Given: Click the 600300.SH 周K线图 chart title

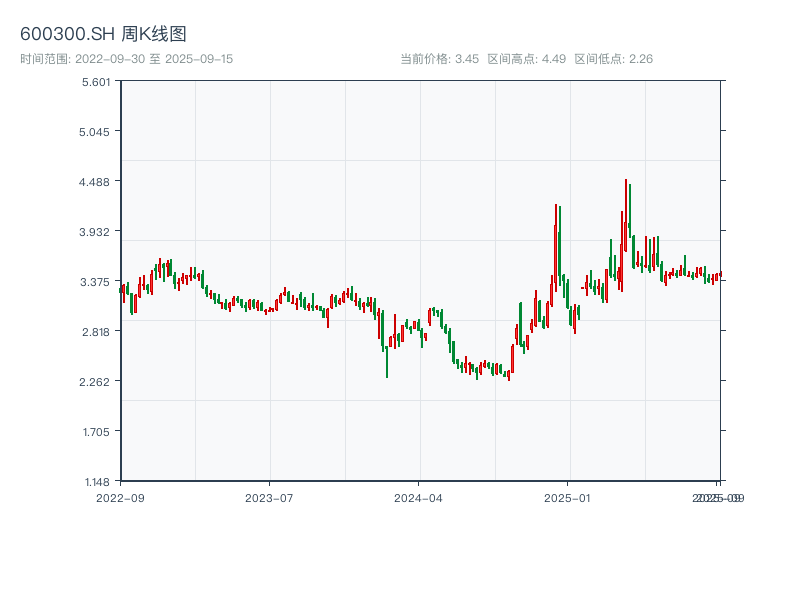Looking at the screenshot, I should click(x=103, y=34).
